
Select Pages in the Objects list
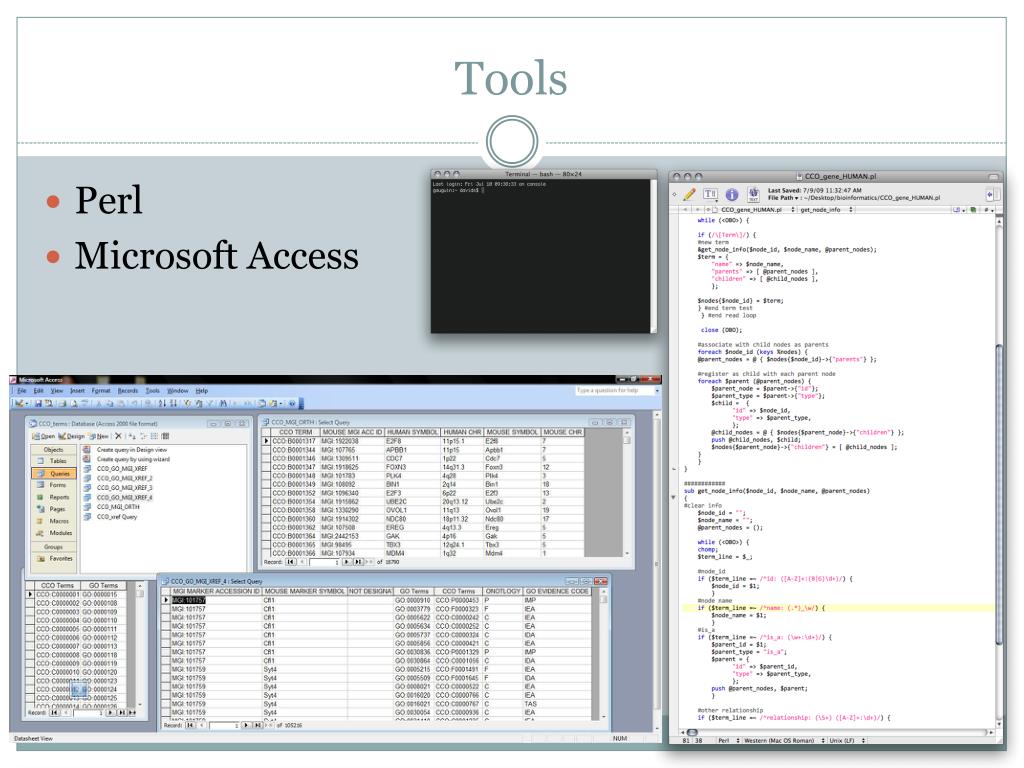pos(54,509)
